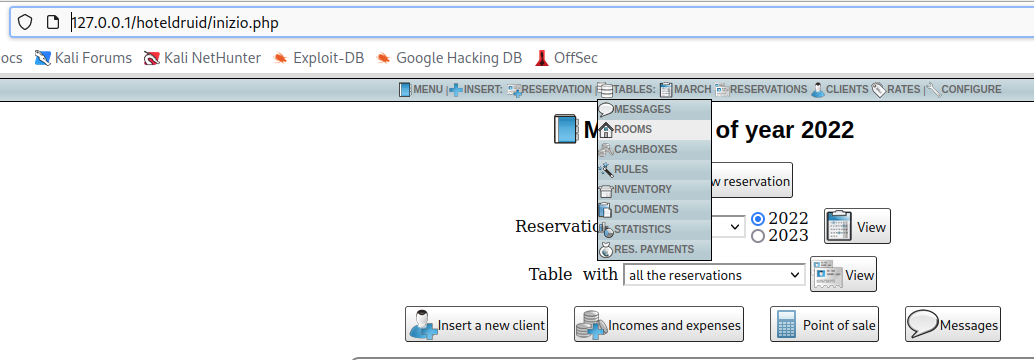Click the large notebook icon beside month title

(x=566, y=129)
